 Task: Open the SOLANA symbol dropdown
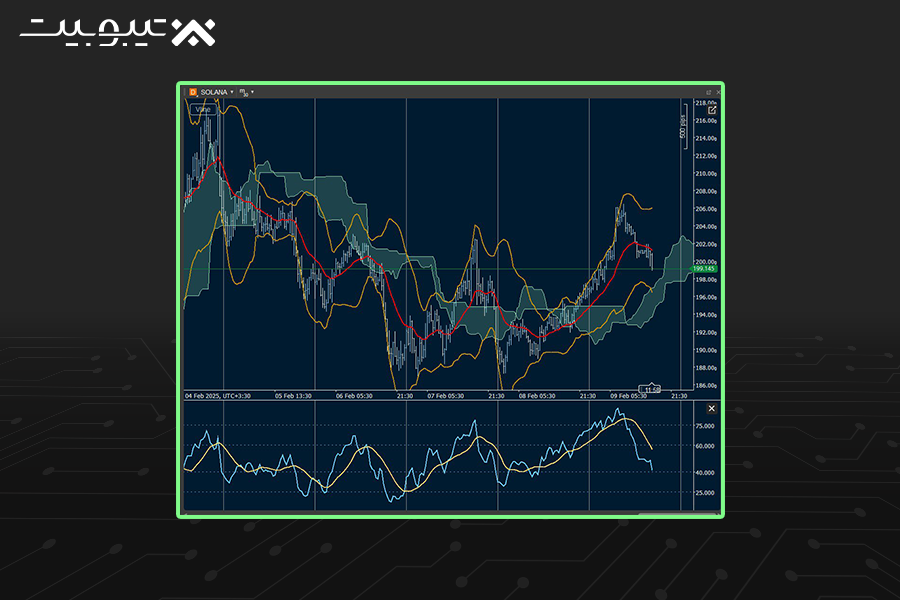232,92
